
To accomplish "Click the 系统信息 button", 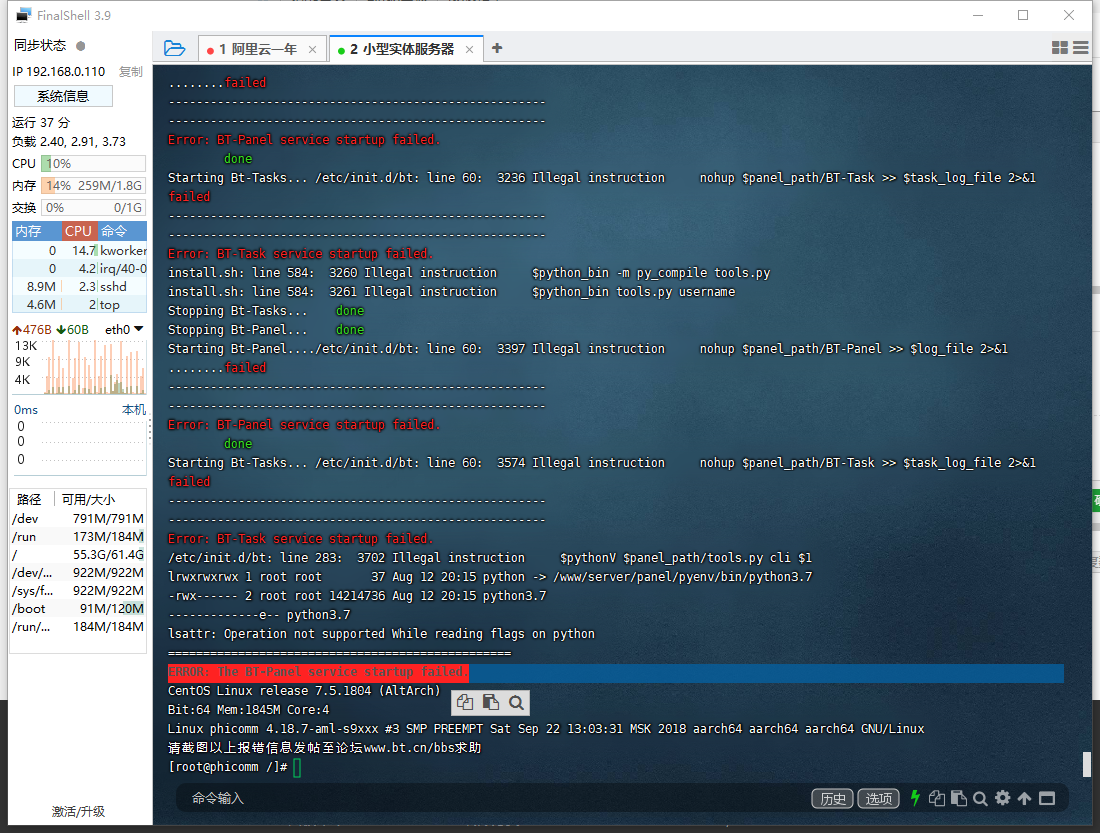I will coord(63,96).
